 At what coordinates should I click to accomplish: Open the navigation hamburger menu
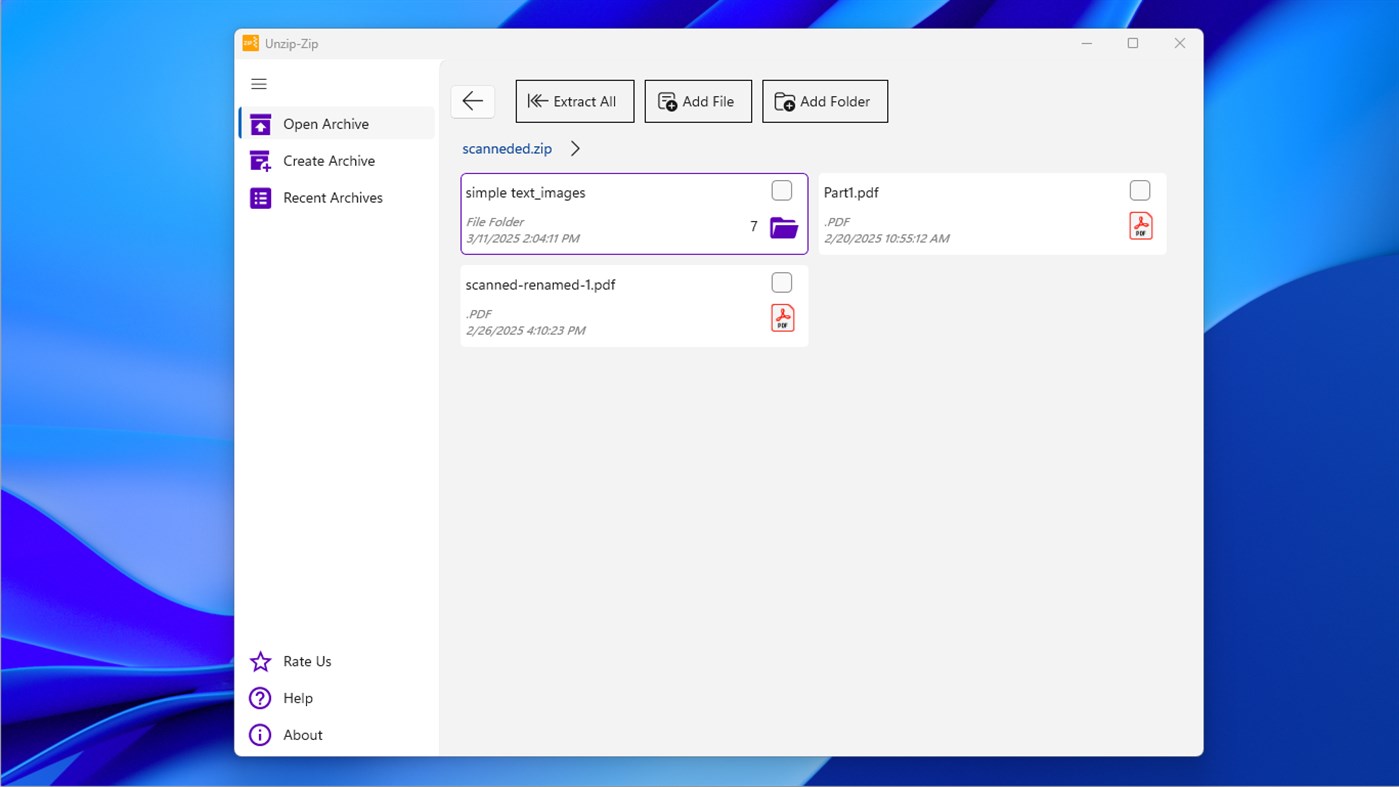tap(259, 84)
